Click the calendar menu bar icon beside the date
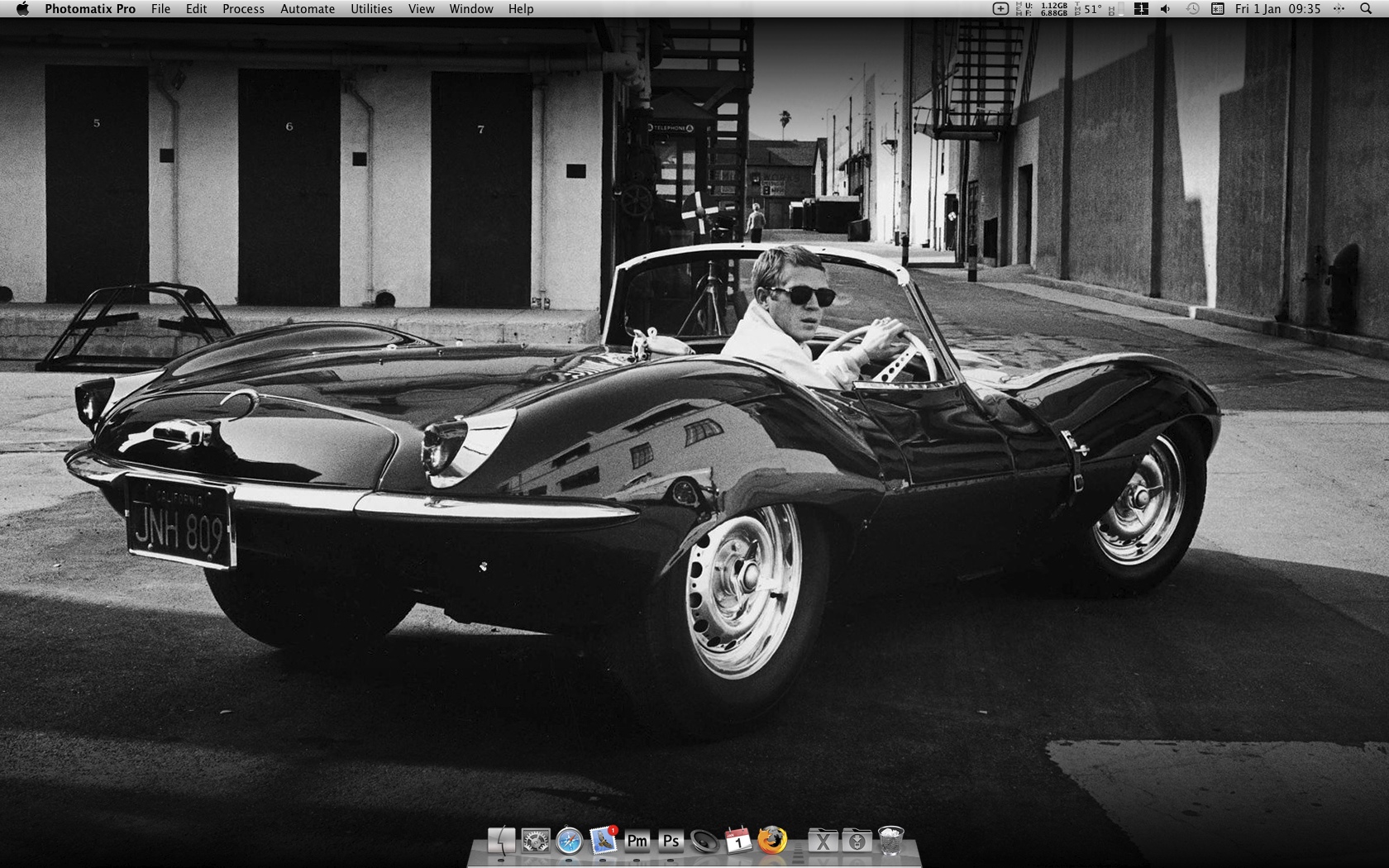The height and width of the screenshot is (868, 1389). (x=1217, y=9)
